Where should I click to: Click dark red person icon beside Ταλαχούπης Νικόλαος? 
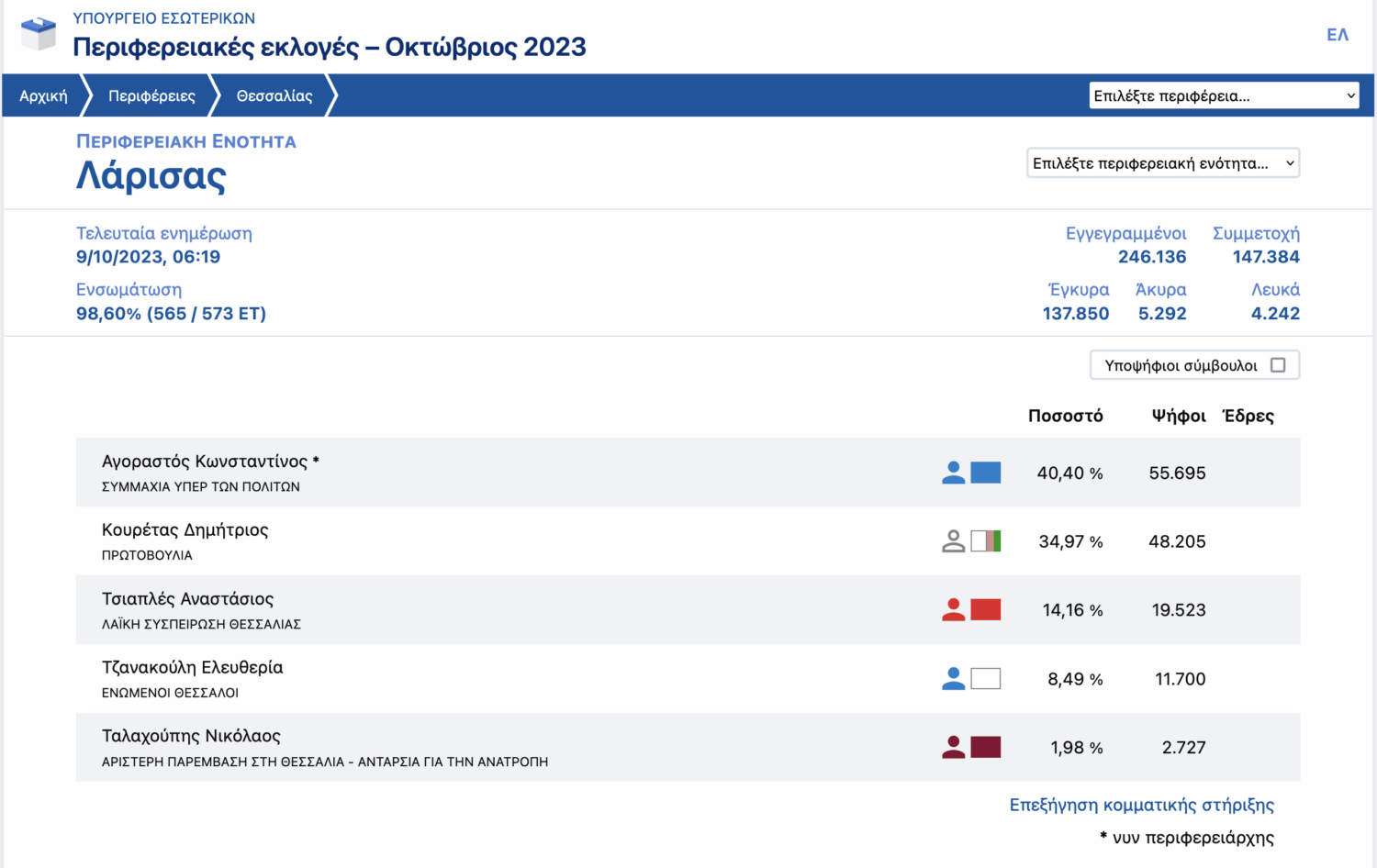953,748
